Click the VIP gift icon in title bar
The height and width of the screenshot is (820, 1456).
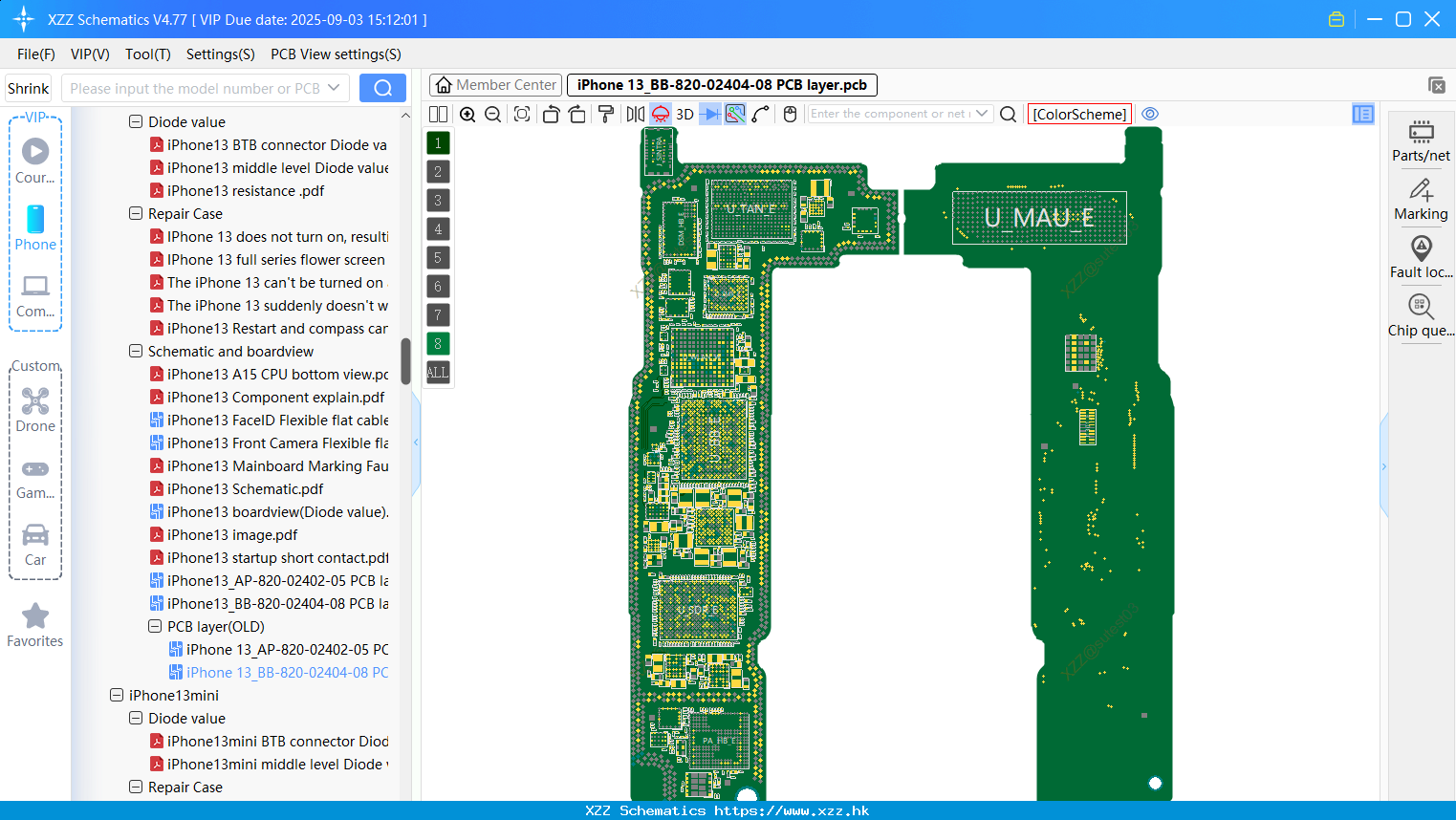tap(1336, 19)
